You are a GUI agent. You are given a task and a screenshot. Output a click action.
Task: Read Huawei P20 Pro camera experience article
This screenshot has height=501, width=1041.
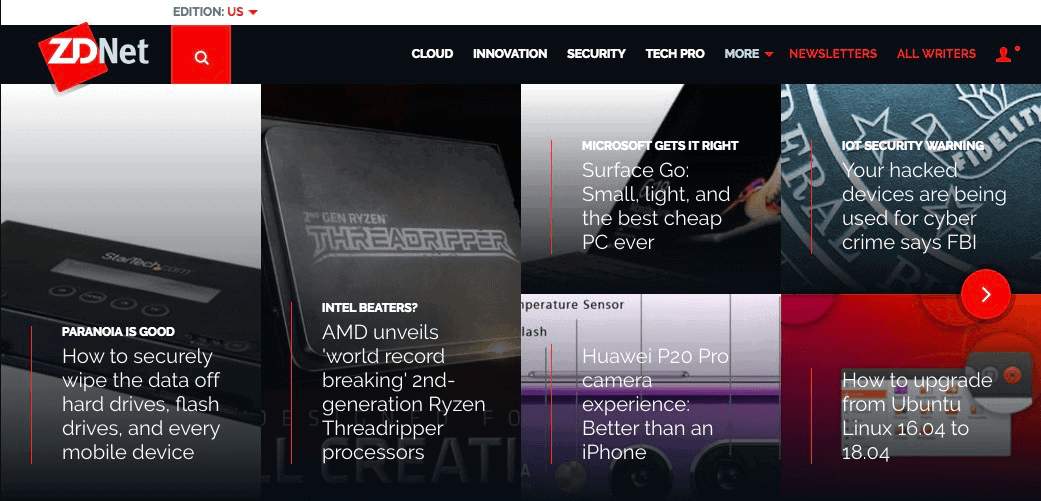(x=655, y=404)
